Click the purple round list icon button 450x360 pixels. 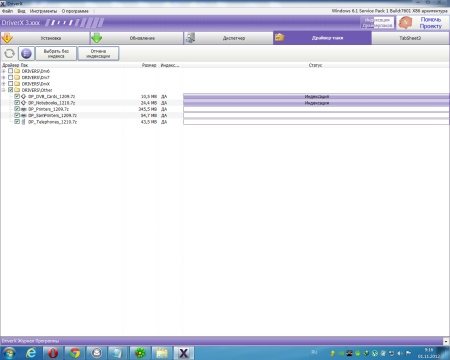coord(26,53)
